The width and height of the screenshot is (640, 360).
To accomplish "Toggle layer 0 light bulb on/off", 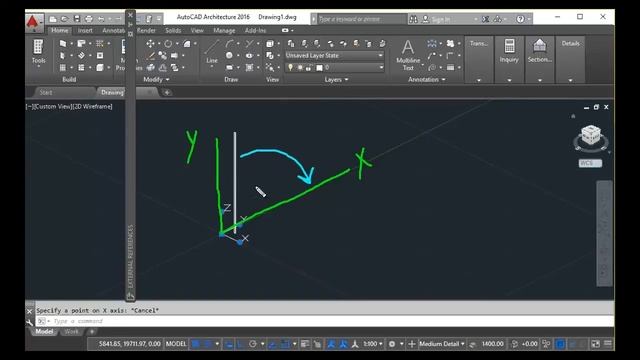I will (290, 68).
